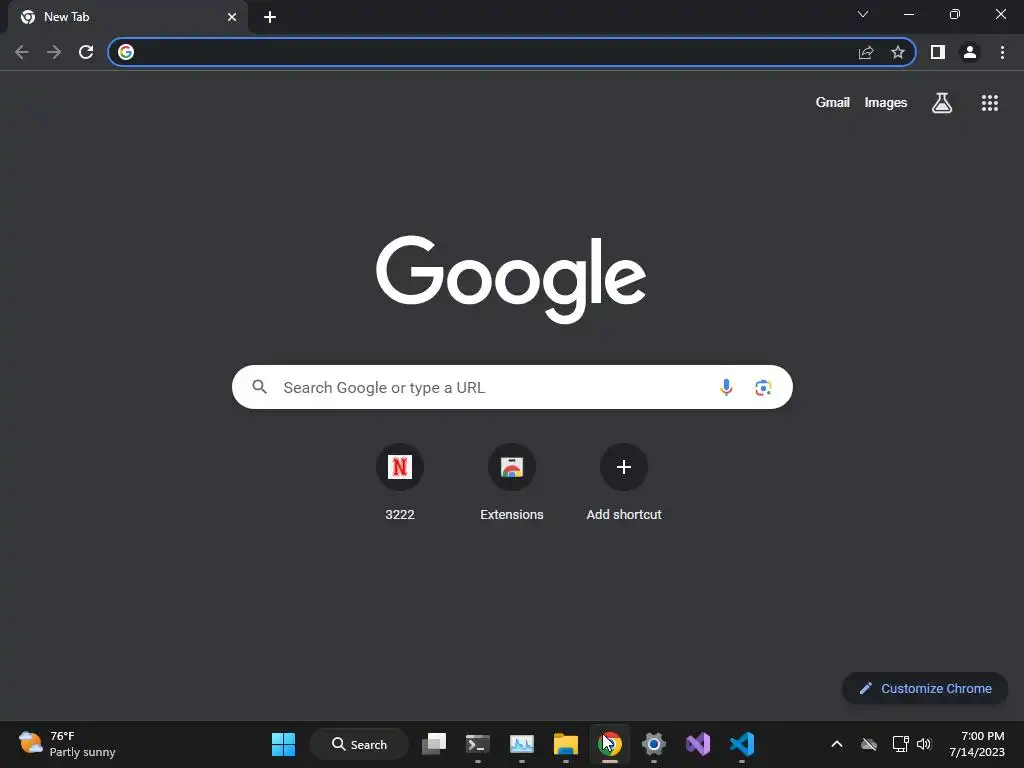Open Task View on the taskbar
Image resolution: width=1024 pixels, height=768 pixels.
coord(434,744)
